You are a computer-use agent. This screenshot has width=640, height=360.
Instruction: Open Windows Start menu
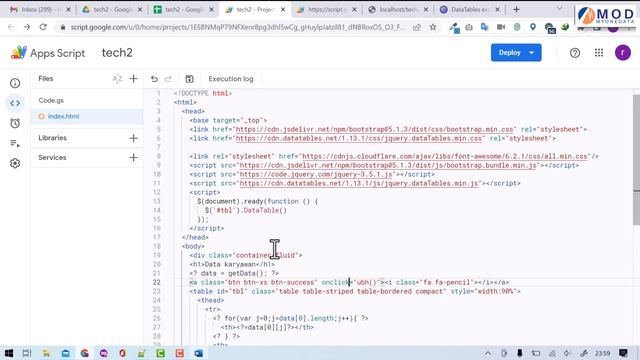(9, 353)
